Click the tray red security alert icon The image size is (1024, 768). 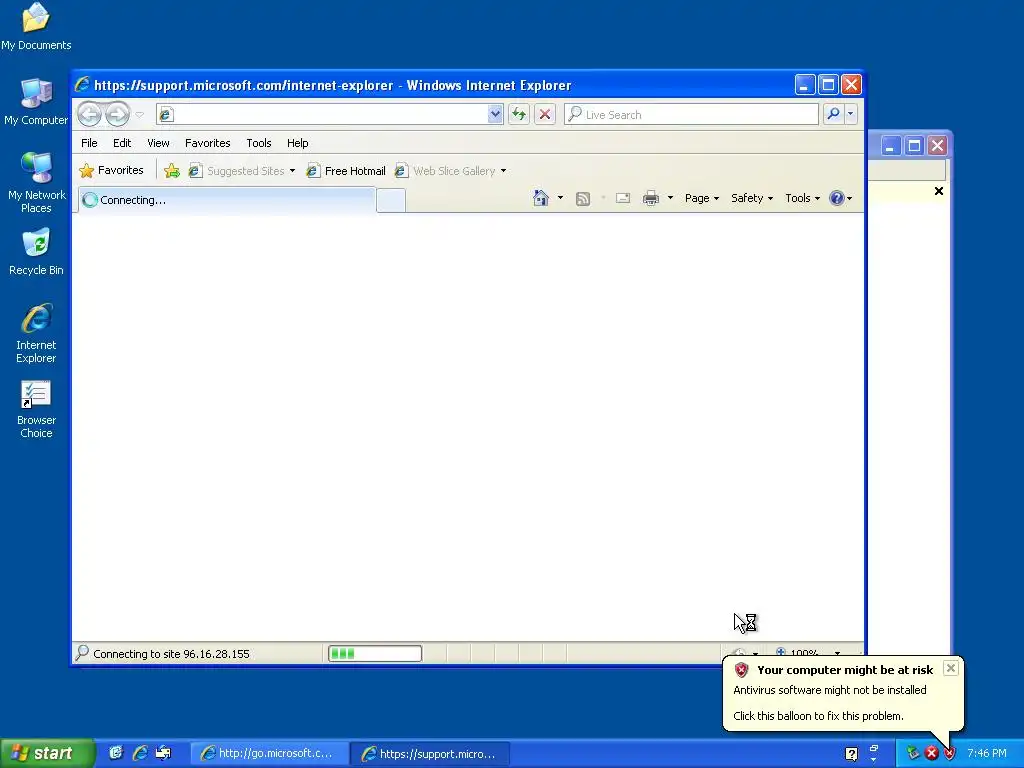[x=950, y=754]
